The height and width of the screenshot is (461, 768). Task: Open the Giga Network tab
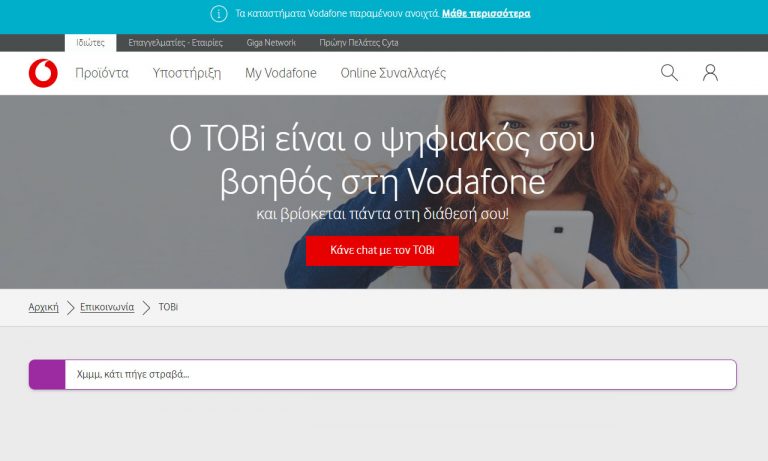click(271, 43)
